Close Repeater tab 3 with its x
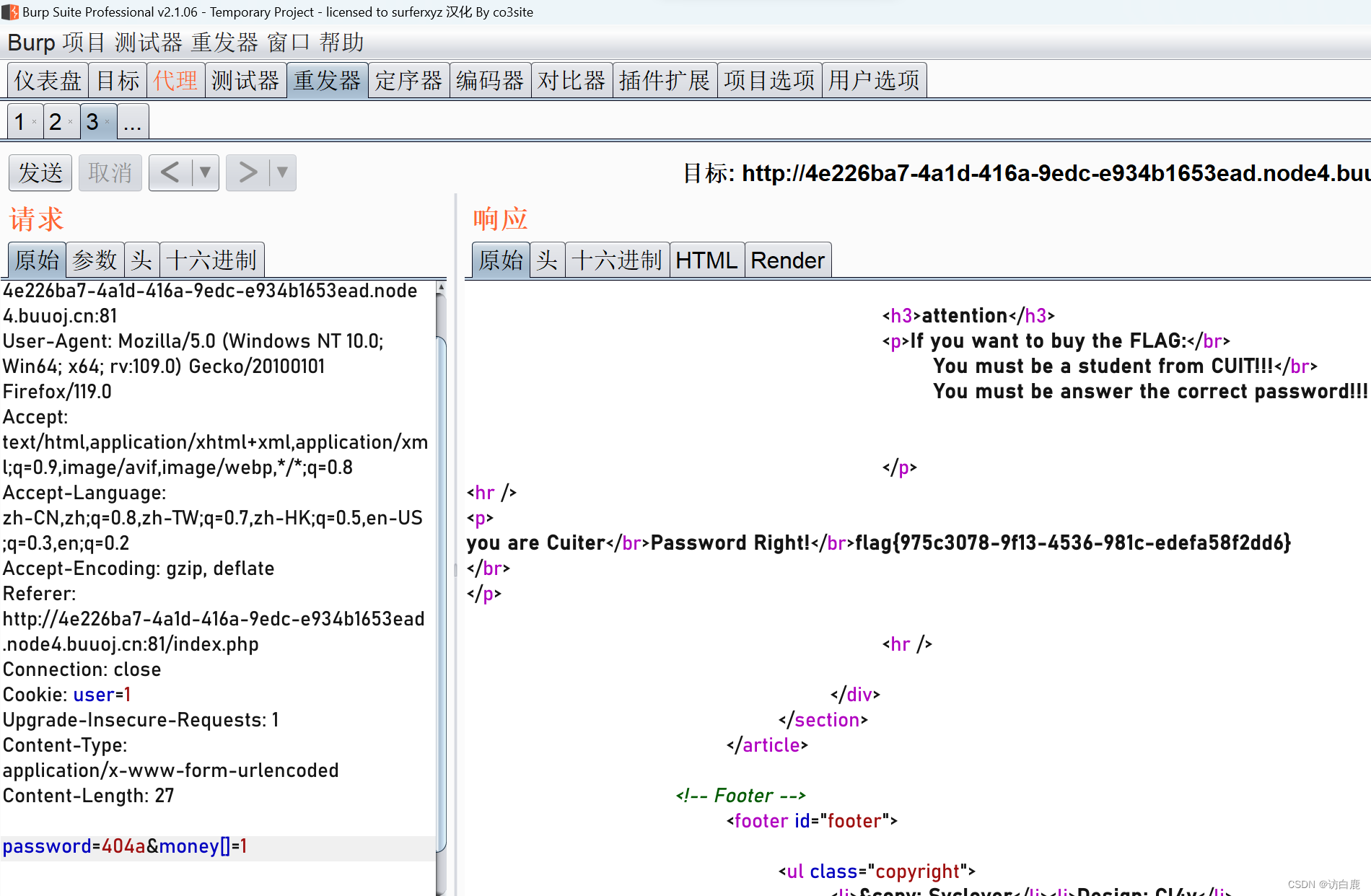Screen dimensions: 1371x896 [x=107, y=122]
